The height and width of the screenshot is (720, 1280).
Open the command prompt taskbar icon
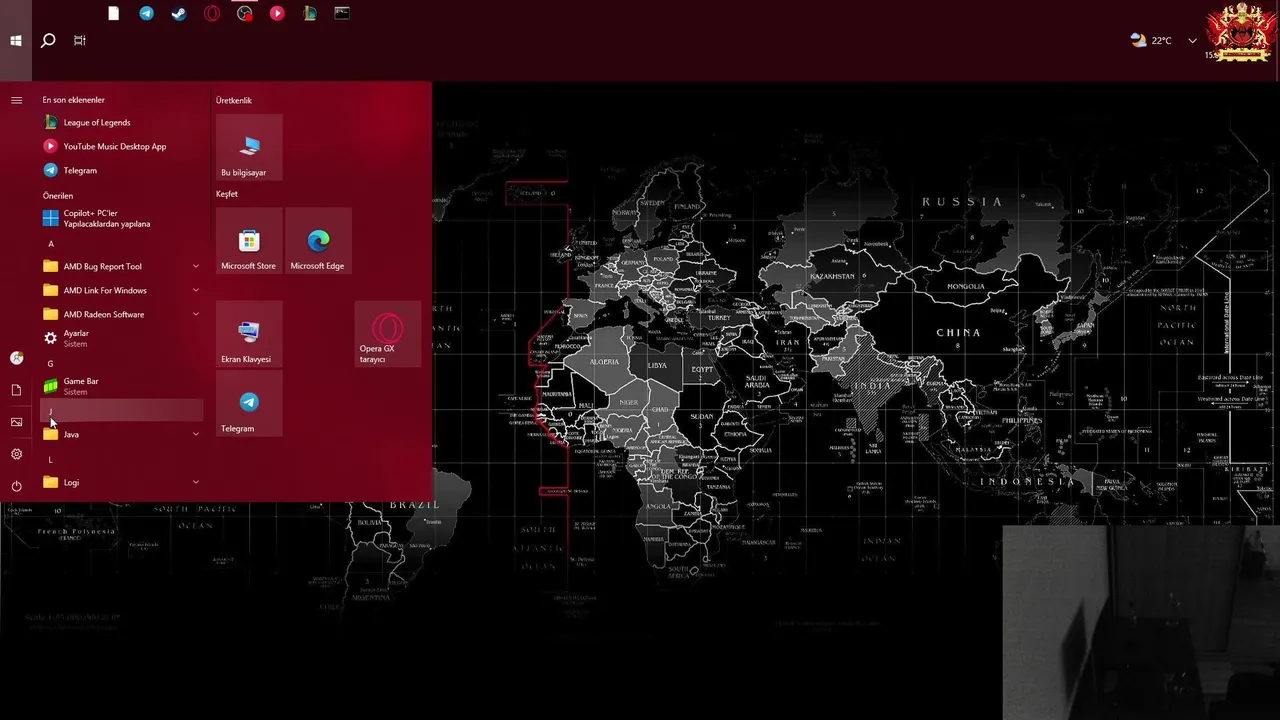pos(342,14)
